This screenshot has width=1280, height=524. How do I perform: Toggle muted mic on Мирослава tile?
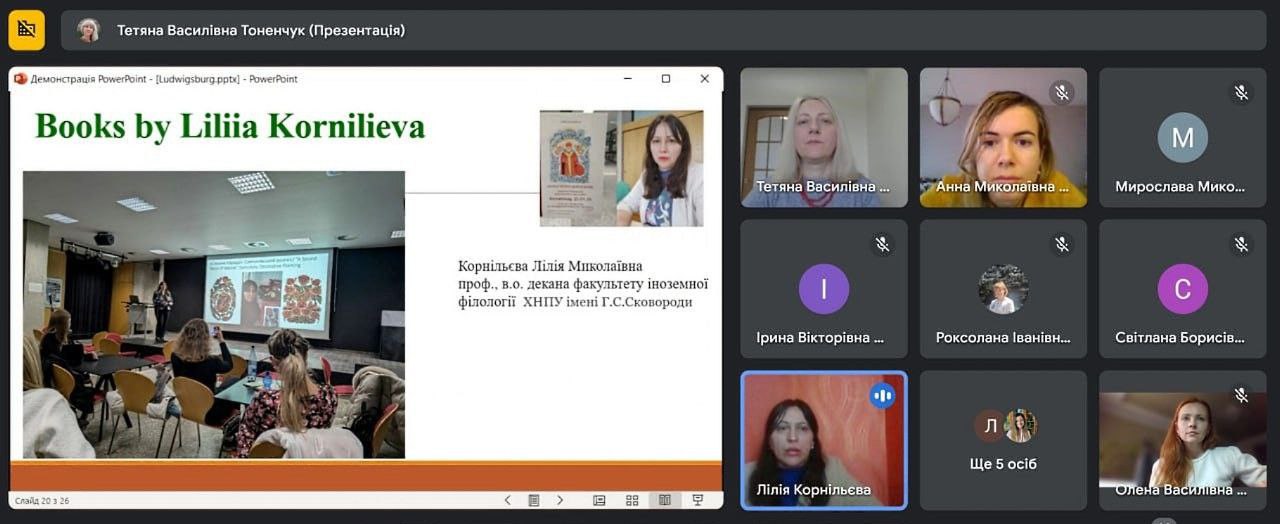(x=1241, y=93)
